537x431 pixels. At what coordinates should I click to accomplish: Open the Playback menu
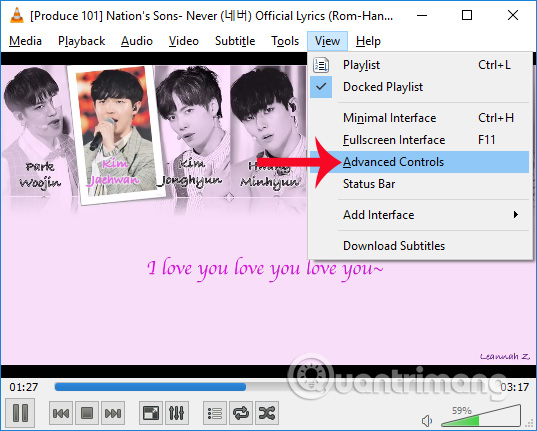click(x=82, y=41)
